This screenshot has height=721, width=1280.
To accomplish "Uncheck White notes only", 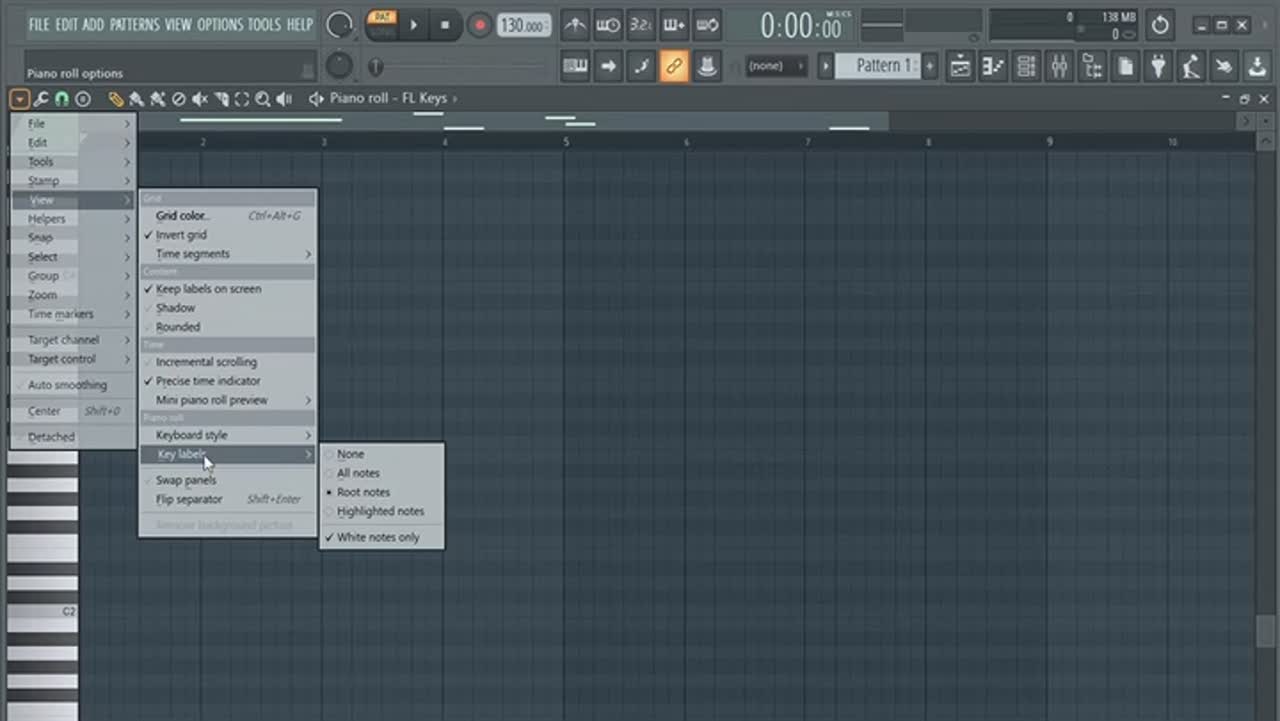I will (x=378, y=538).
